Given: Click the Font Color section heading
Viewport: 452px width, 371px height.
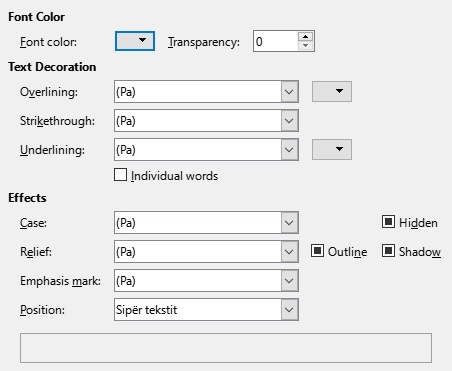Looking at the screenshot, I should coord(37,17).
